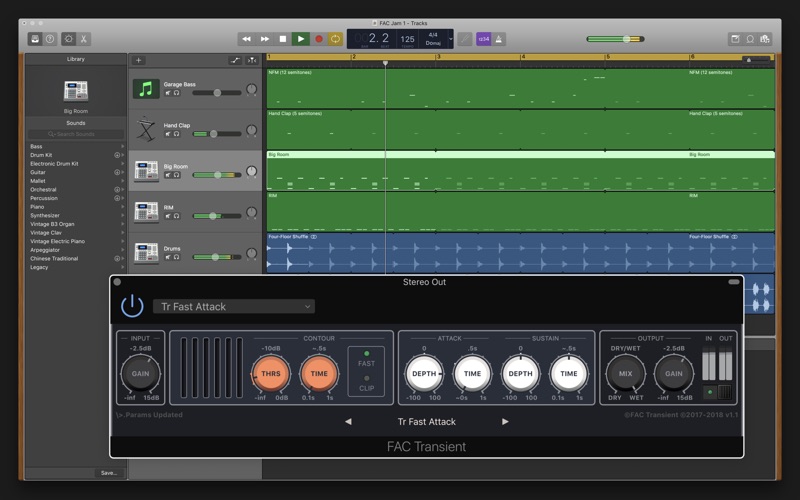Adjust Garage Bass track volume slider
This screenshot has height=500, width=800.
coord(217,93)
